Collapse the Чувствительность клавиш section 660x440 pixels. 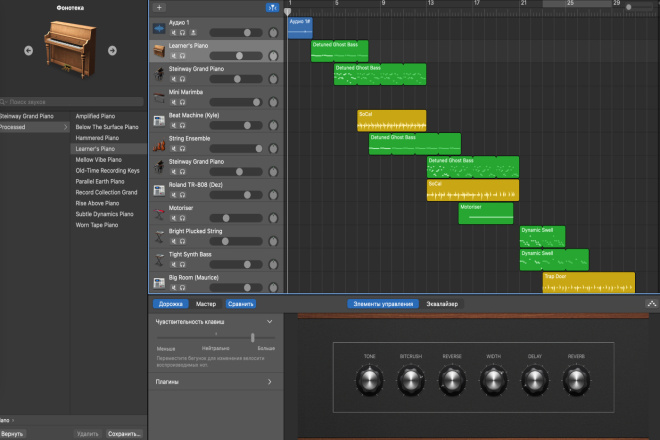[269, 322]
